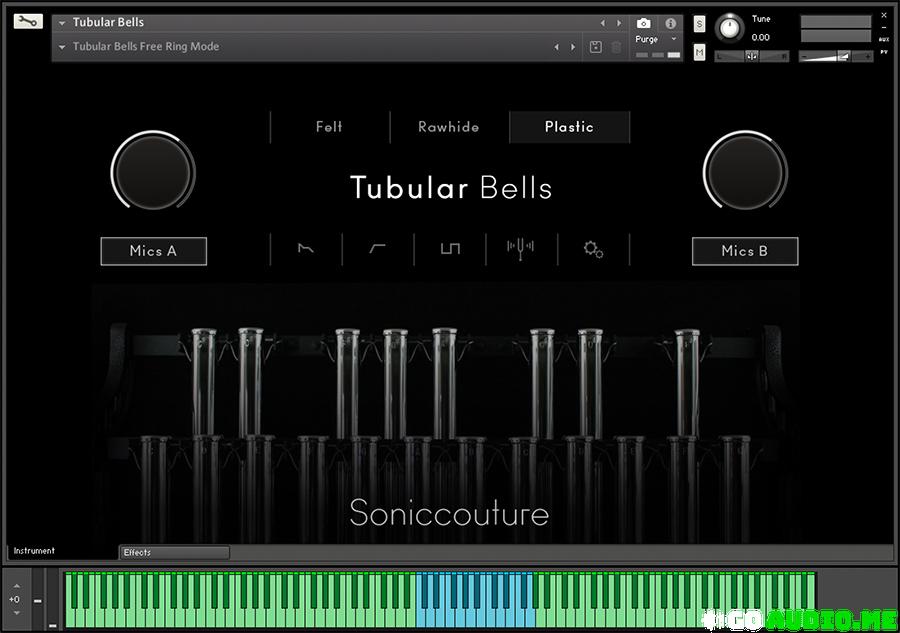Expand the Tubular Bells instrument dropdown

63,23
